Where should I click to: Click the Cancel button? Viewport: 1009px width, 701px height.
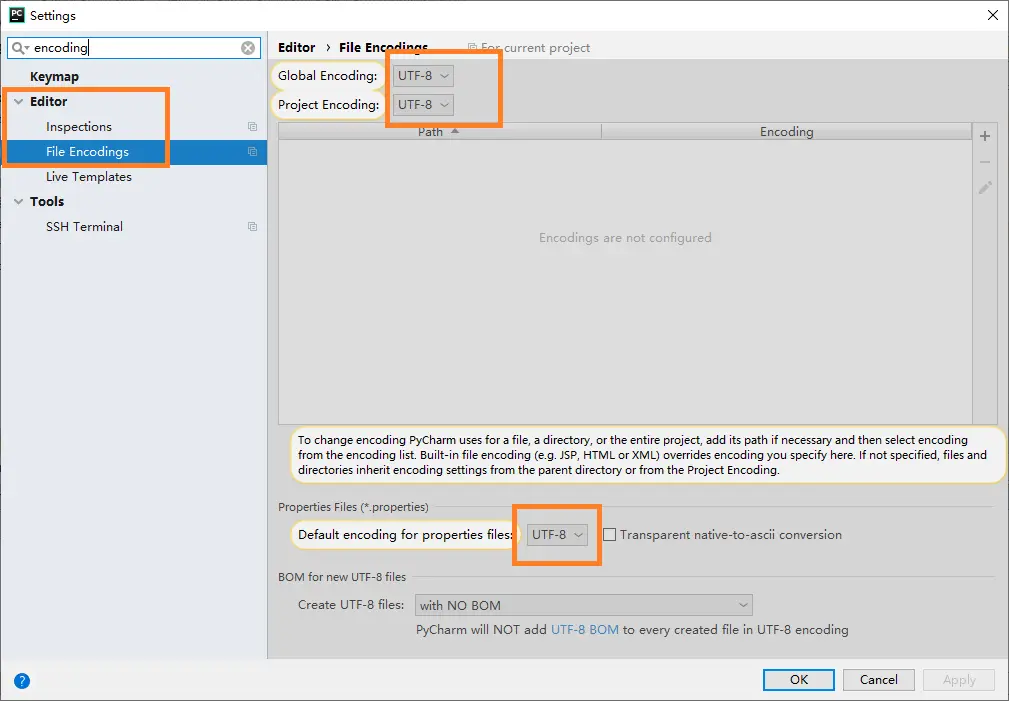[878, 680]
